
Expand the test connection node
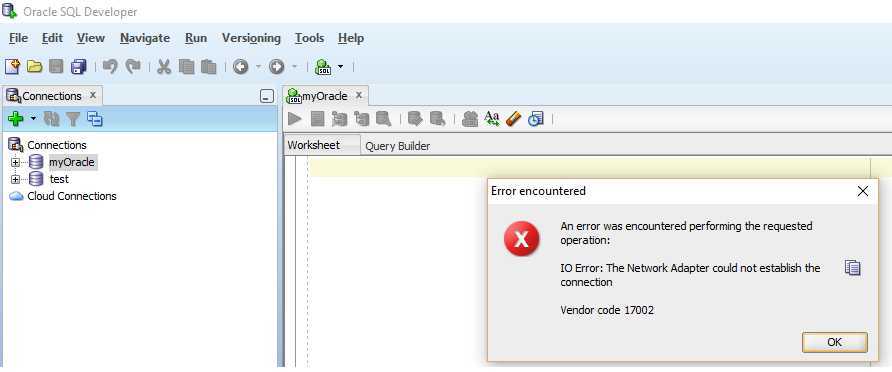(15, 180)
